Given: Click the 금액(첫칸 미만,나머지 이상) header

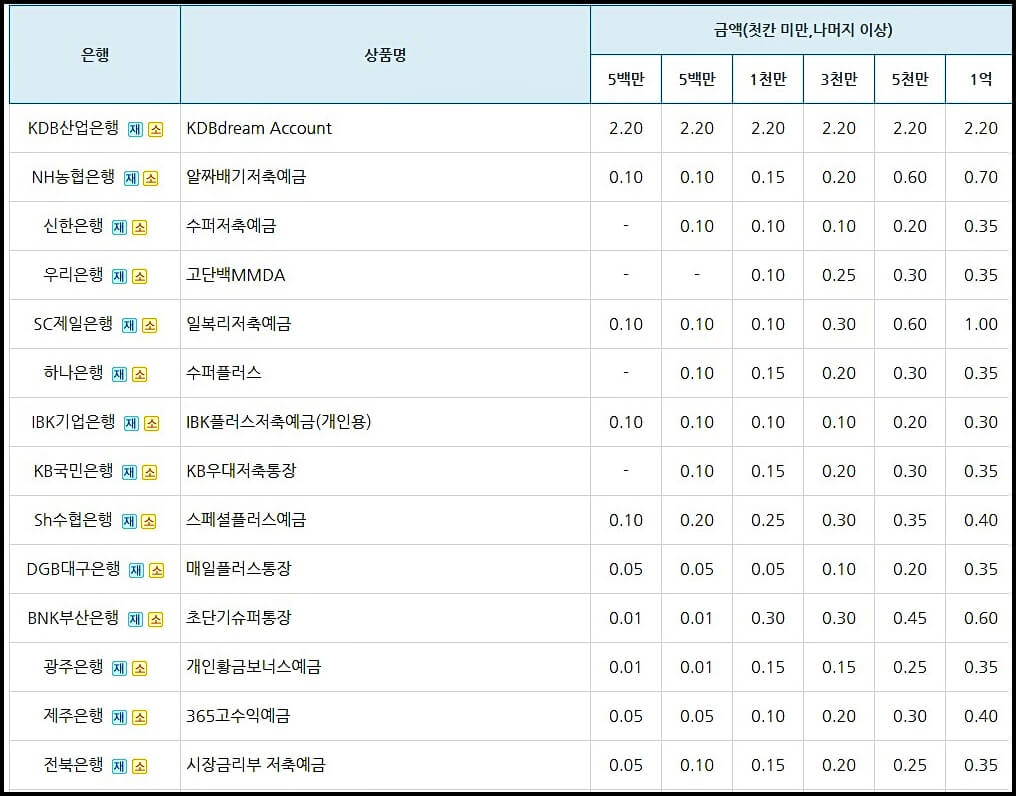Looking at the screenshot, I should [803, 30].
